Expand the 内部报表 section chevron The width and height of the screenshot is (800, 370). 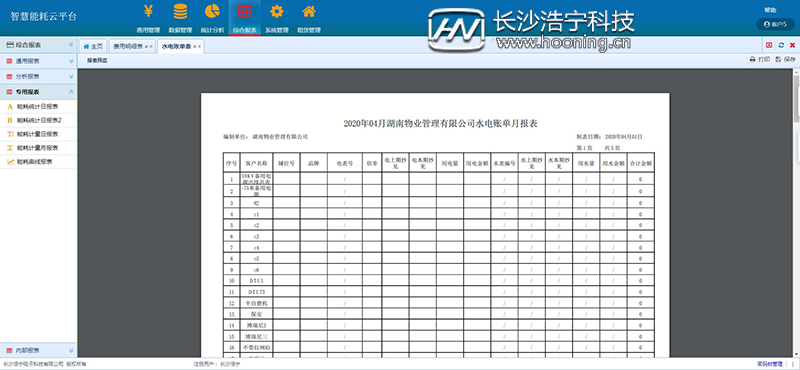click(71, 351)
